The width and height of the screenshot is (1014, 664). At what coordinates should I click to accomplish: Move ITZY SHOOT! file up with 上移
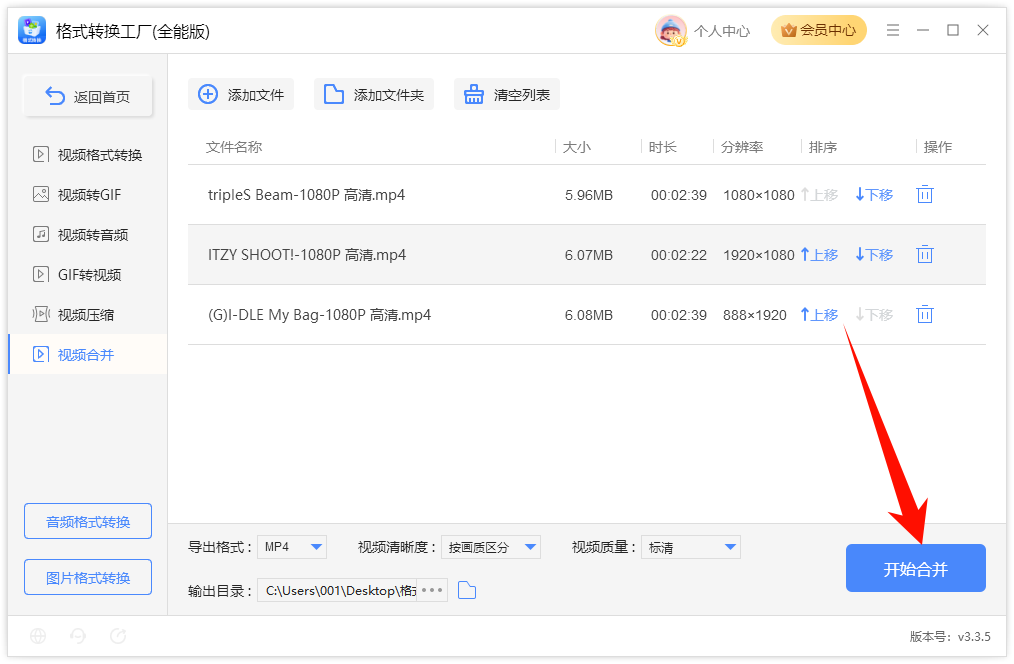coord(819,255)
